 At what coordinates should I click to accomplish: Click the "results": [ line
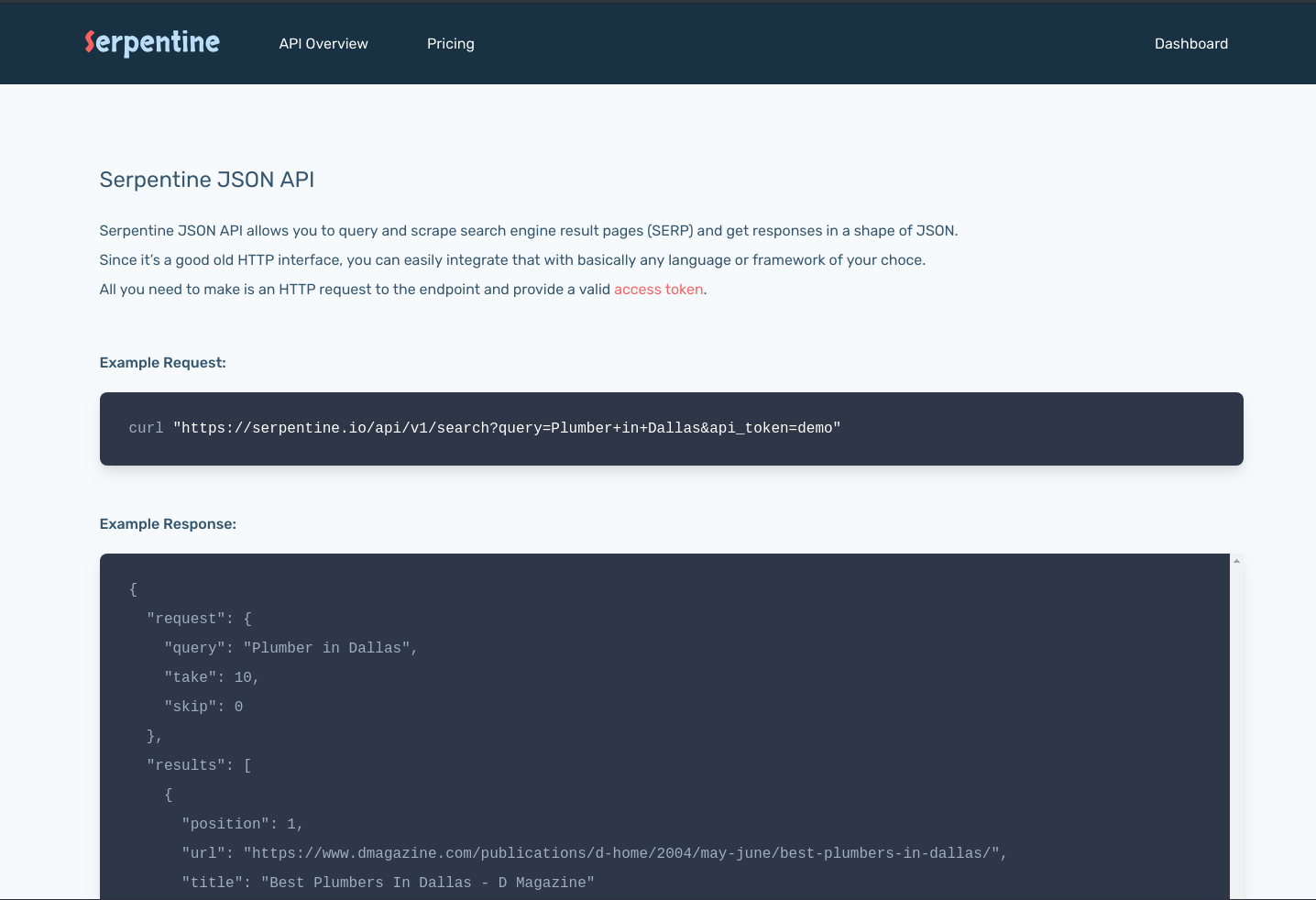pos(199,765)
